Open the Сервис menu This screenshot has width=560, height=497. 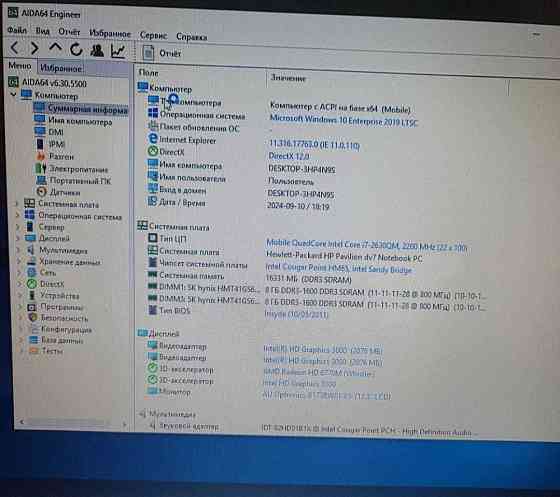tap(153, 35)
